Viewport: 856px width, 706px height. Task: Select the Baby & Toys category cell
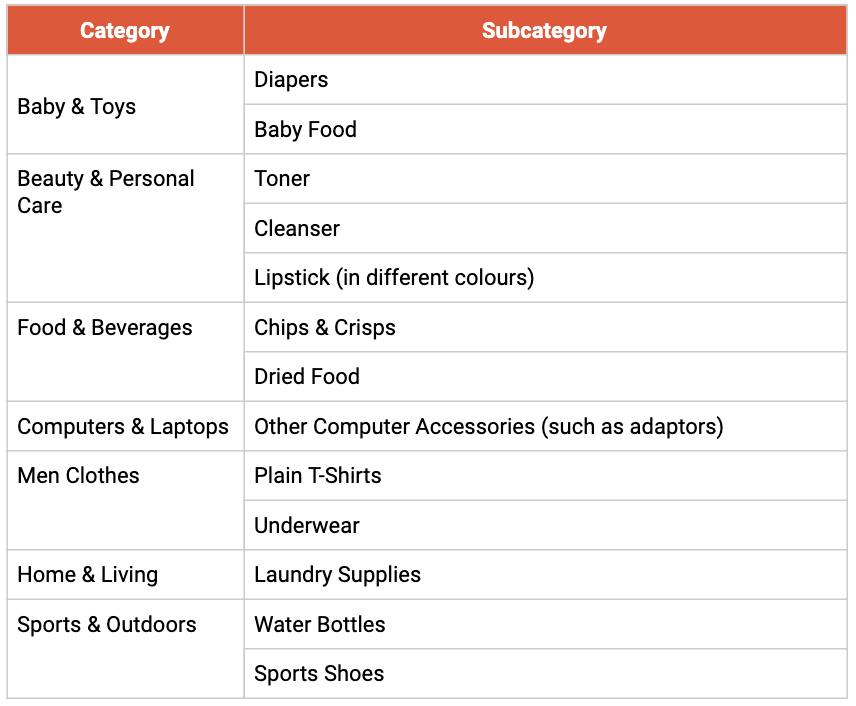coord(77,107)
